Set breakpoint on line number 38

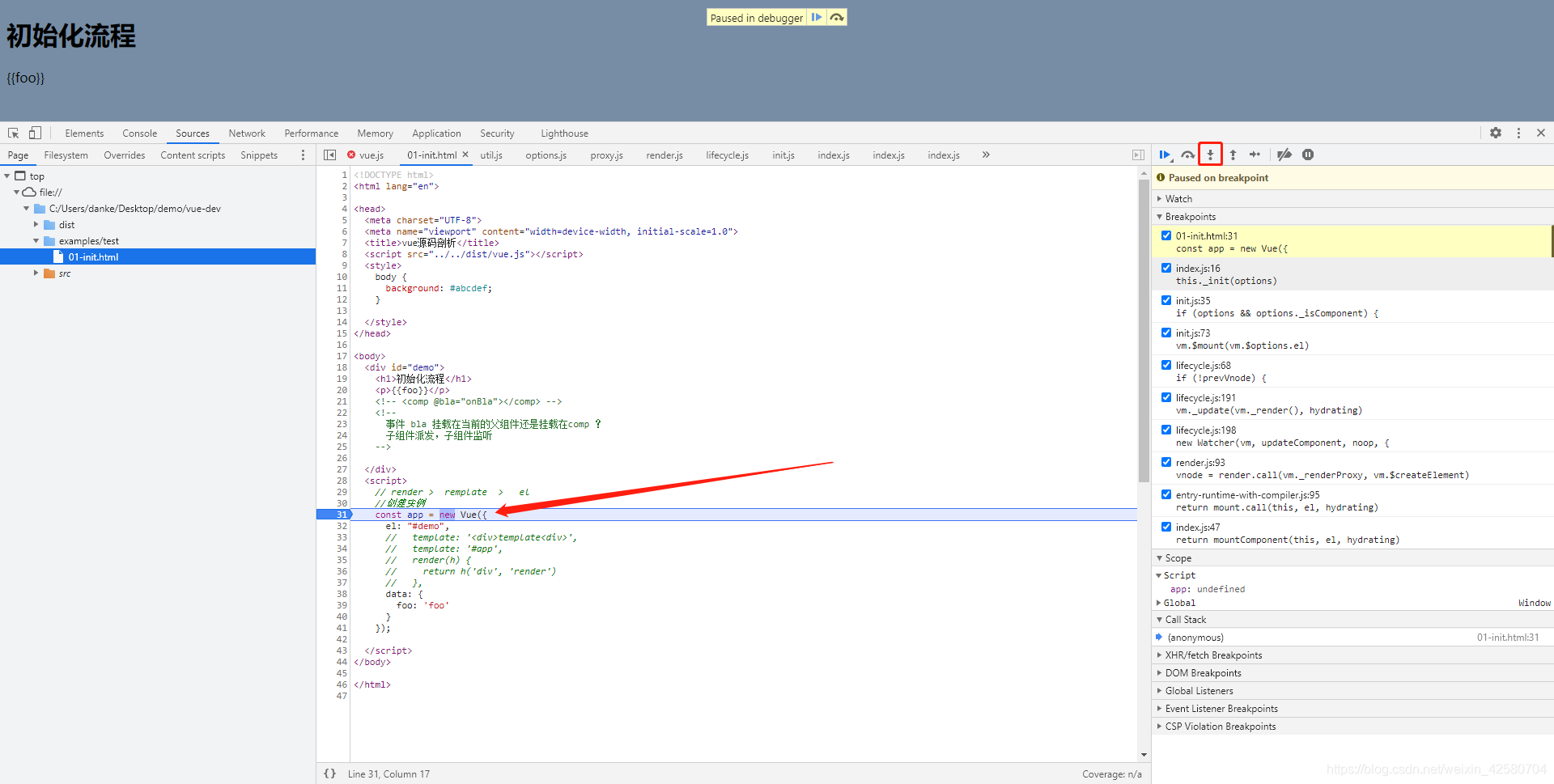342,594
